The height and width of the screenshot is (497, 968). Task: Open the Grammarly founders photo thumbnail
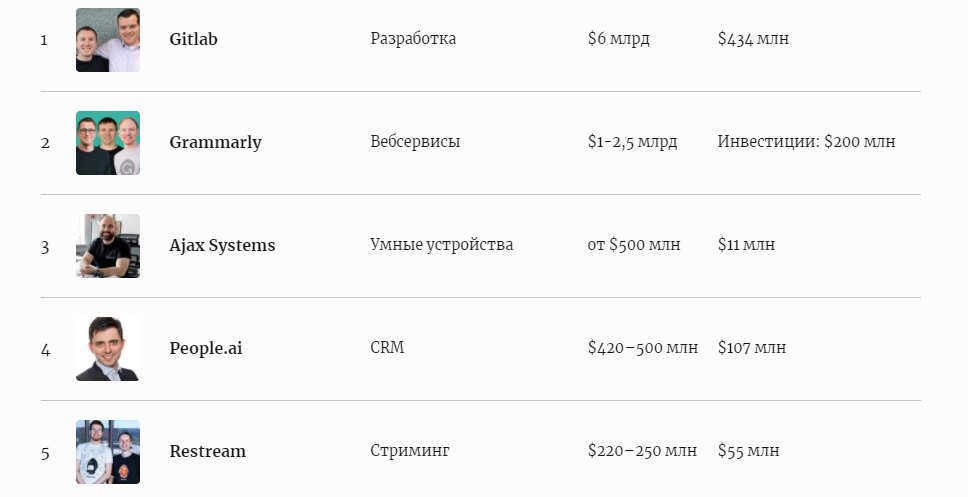[108, 143]
